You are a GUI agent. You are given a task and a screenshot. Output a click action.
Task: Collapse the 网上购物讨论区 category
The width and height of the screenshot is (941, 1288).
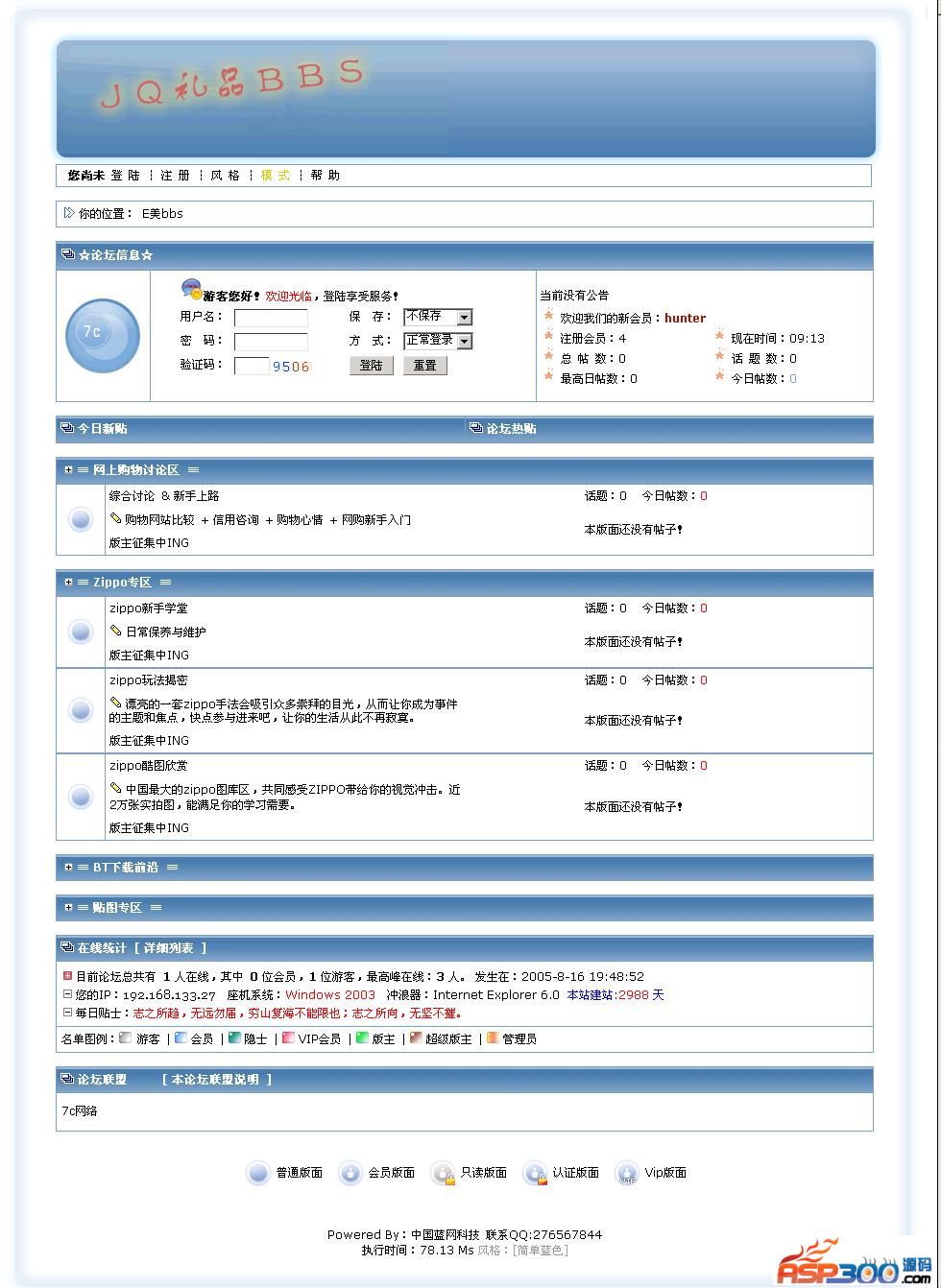tap(69, 470)
